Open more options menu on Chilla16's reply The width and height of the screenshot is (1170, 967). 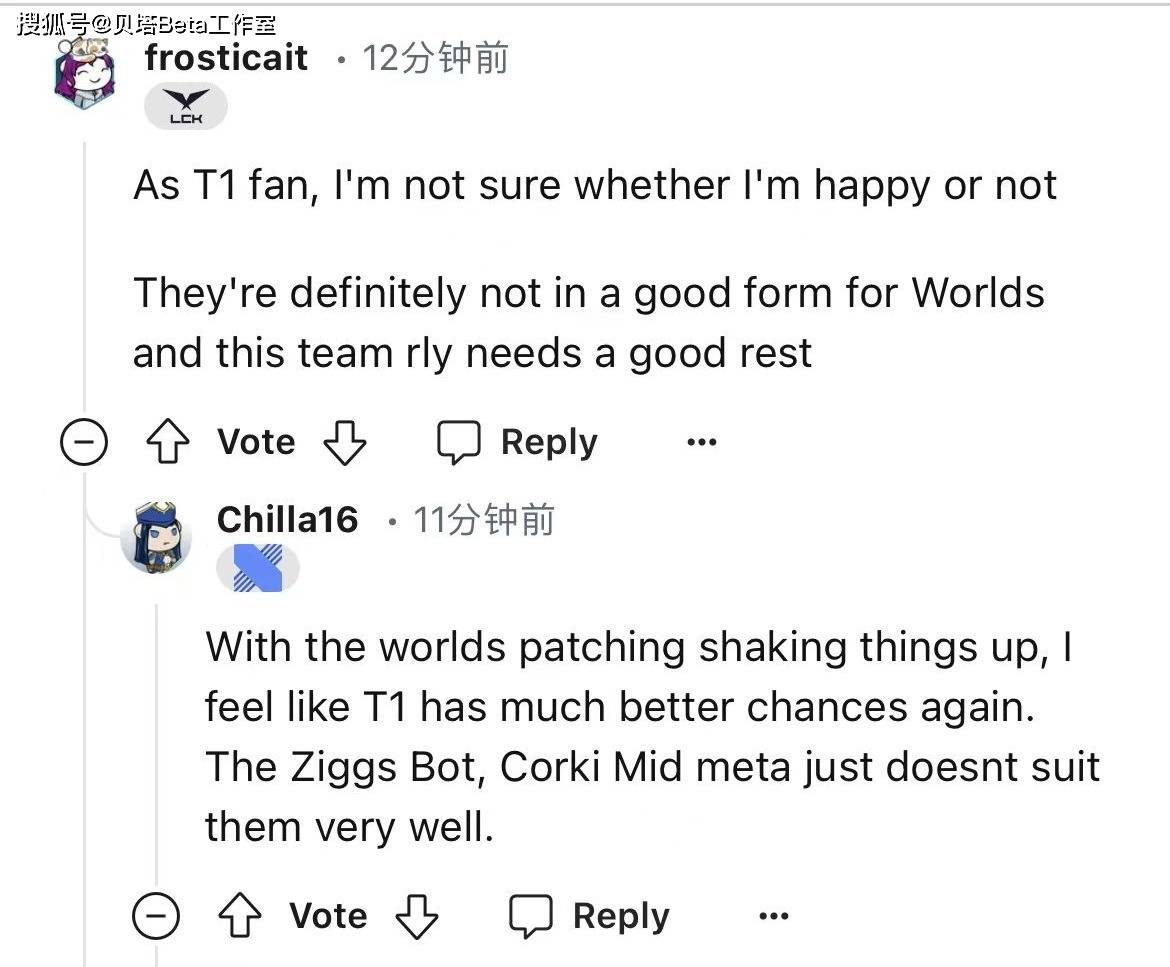click(774, 916)
